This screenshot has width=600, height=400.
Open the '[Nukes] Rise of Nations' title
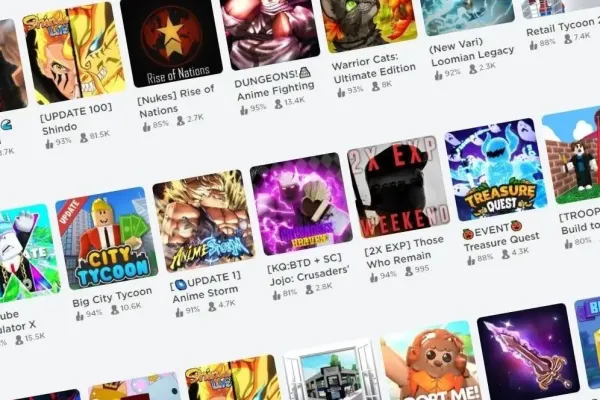(x=176, y=102)
